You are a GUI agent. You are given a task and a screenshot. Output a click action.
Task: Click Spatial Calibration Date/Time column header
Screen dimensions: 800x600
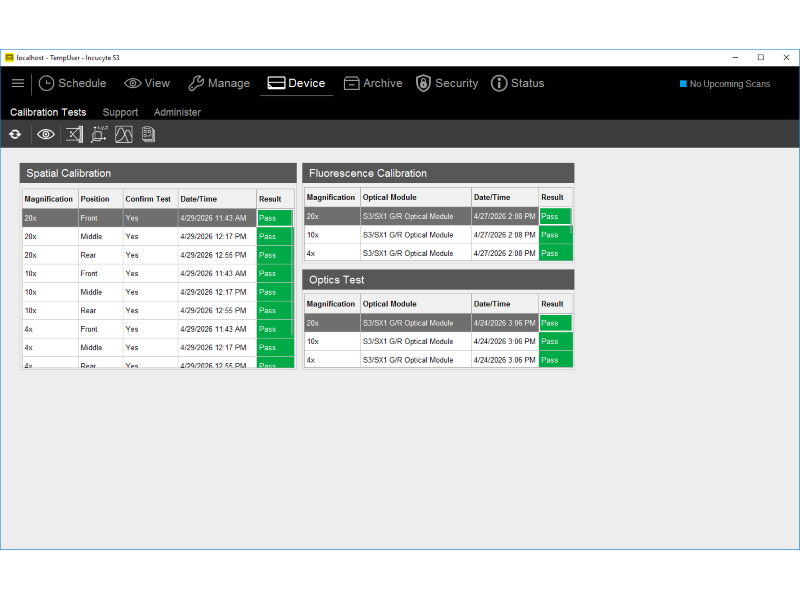[217, 199]
